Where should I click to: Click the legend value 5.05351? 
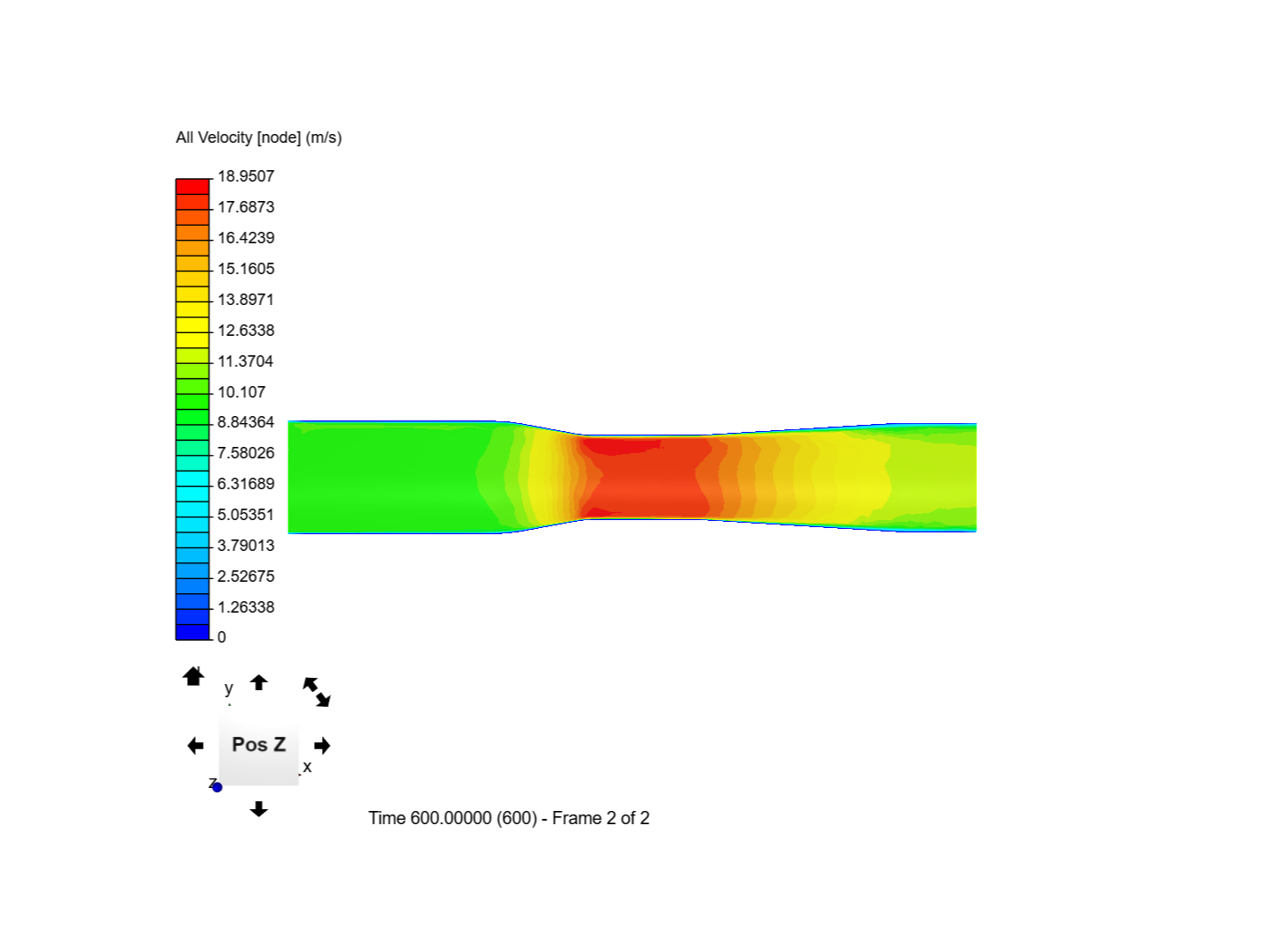point(246,515)
